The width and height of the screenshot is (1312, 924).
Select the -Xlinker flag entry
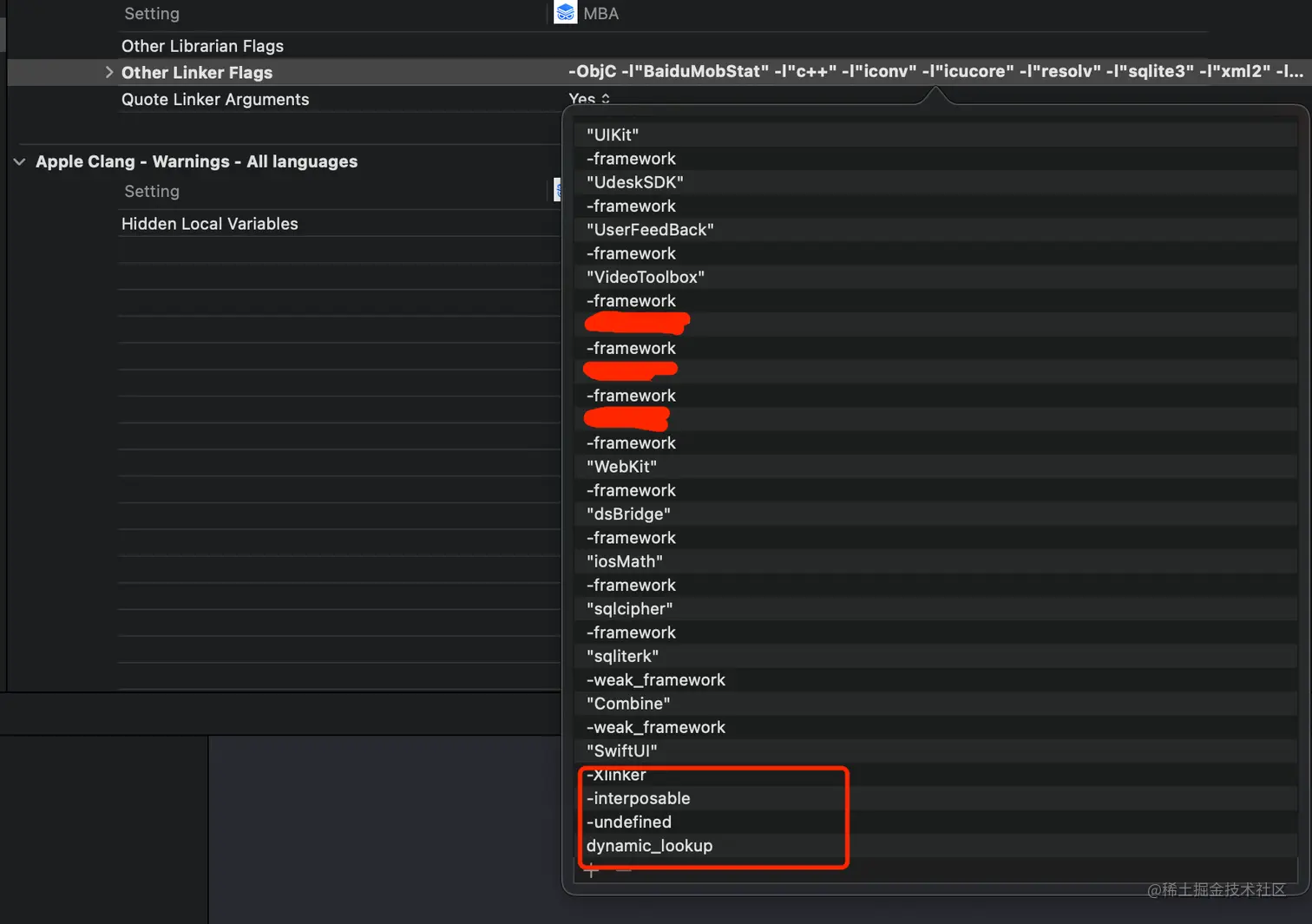935,775
